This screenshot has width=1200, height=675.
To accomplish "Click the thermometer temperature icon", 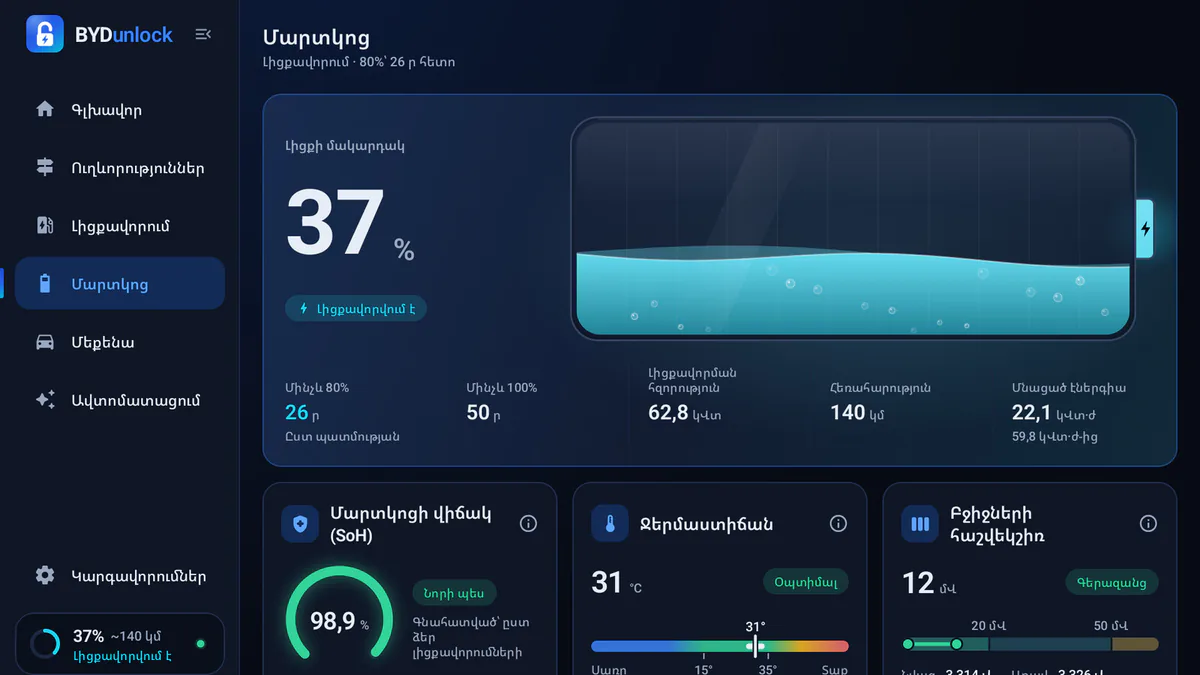I will (x=610, y=524).
